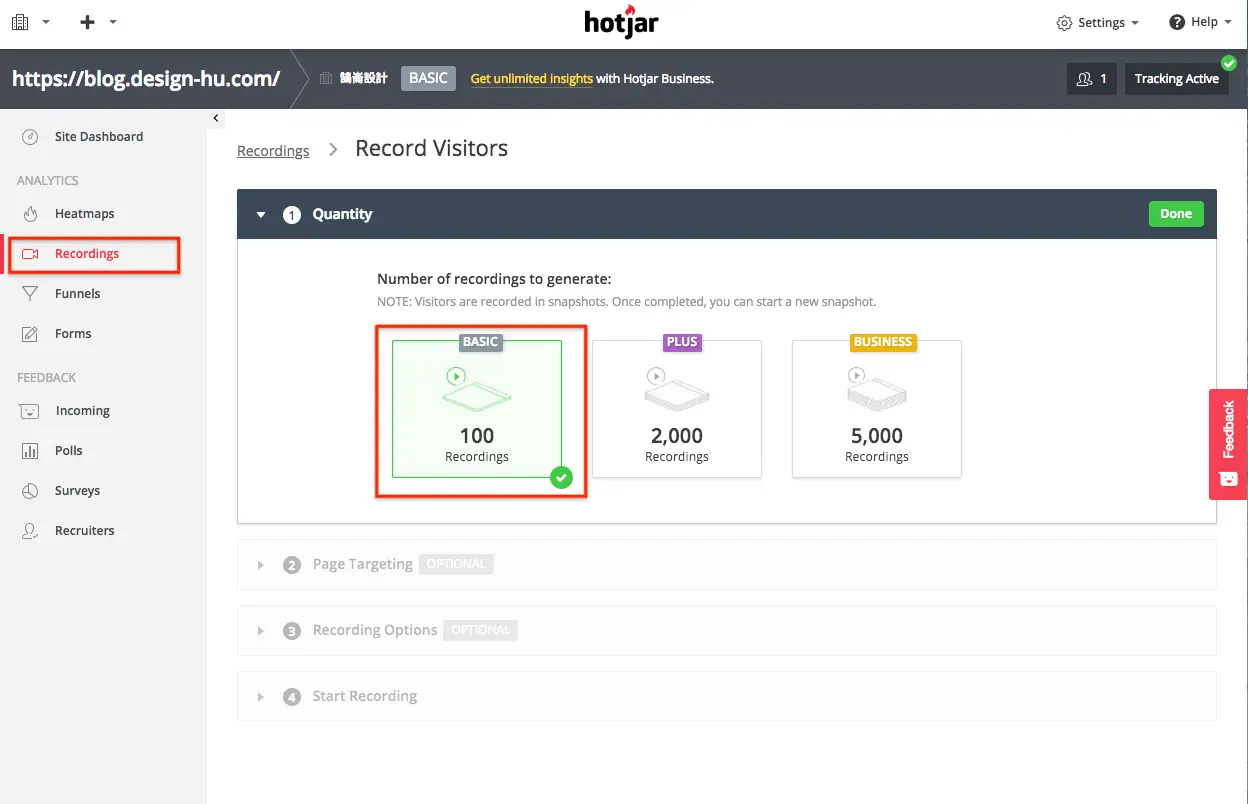Click the PLUS plan label tag

(x=682, y=342)
